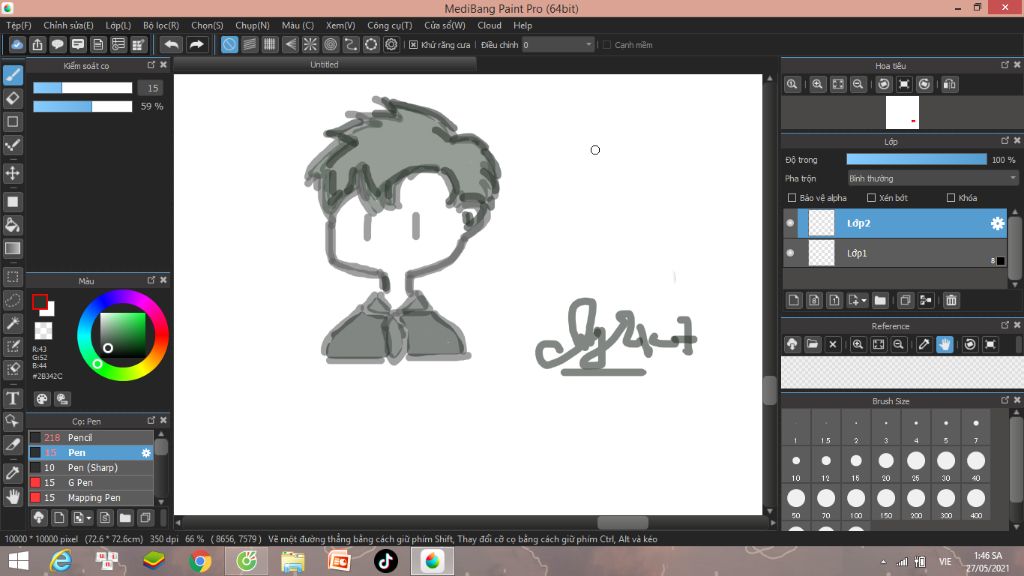Viewport: 1024px width, 576px height.
Task: Click the Undo arrow in toolbar
Action: [x=171, y=44]
